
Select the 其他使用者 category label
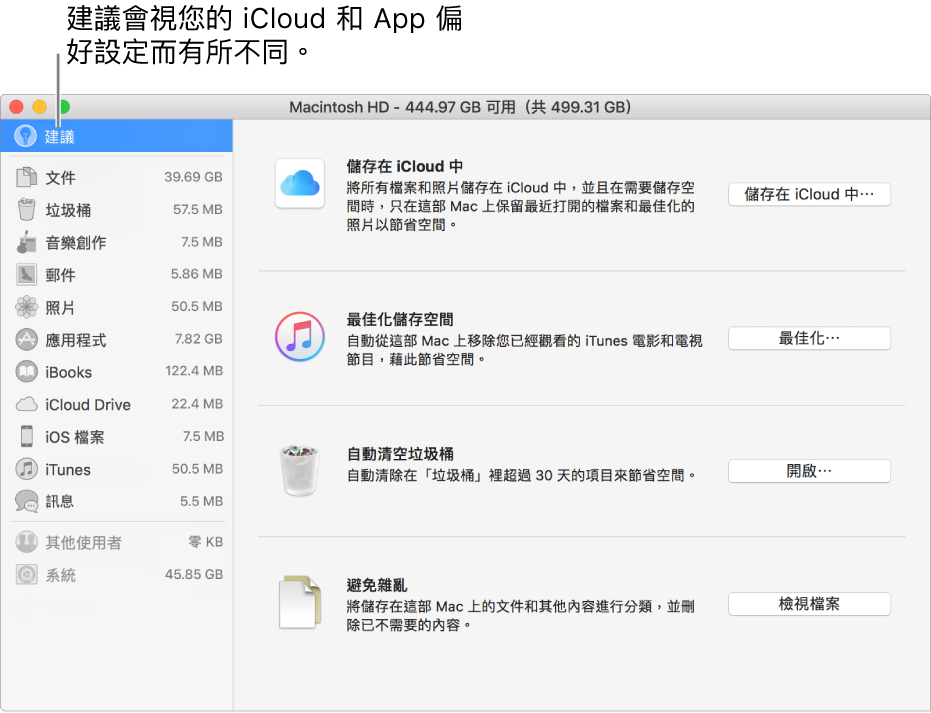(x=84, y=543)
